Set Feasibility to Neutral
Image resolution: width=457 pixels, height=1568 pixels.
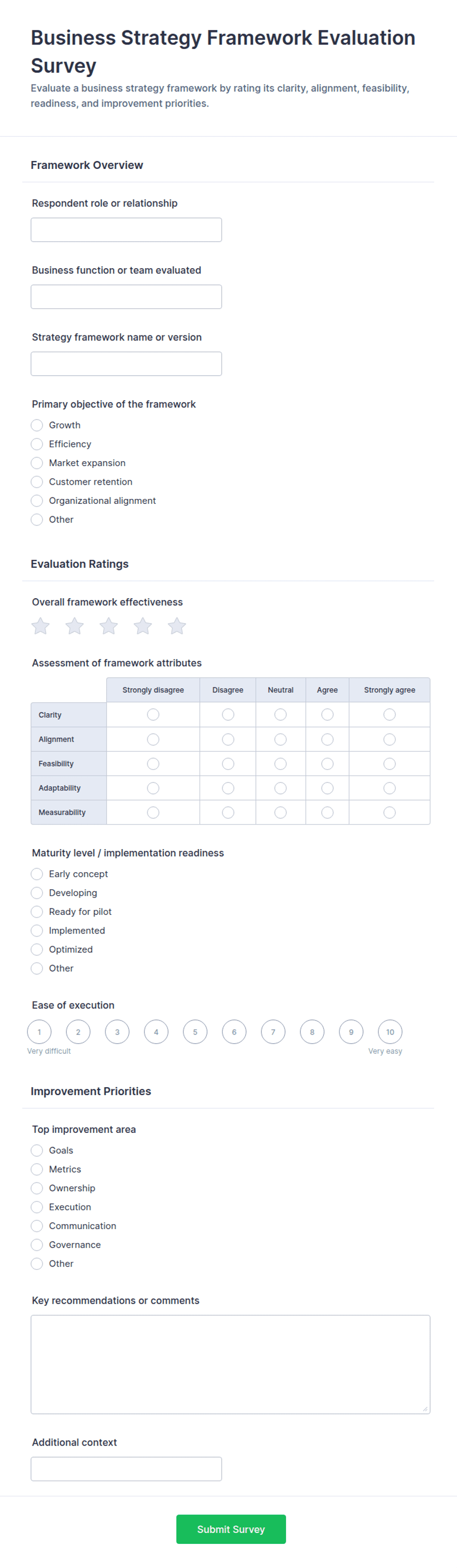click(x=280, y=763)
